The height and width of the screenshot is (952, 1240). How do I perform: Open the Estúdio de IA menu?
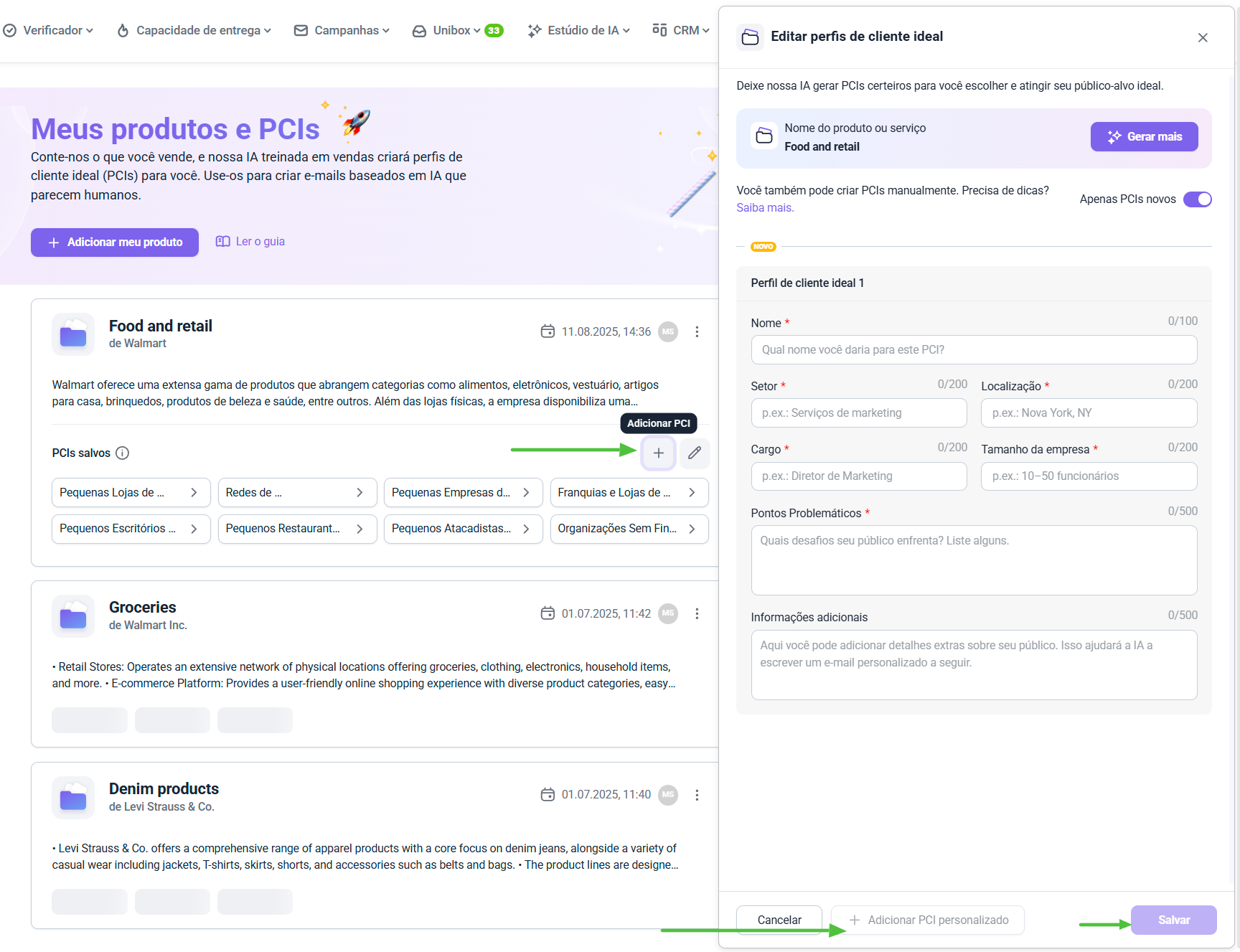[x=578, y=30]
